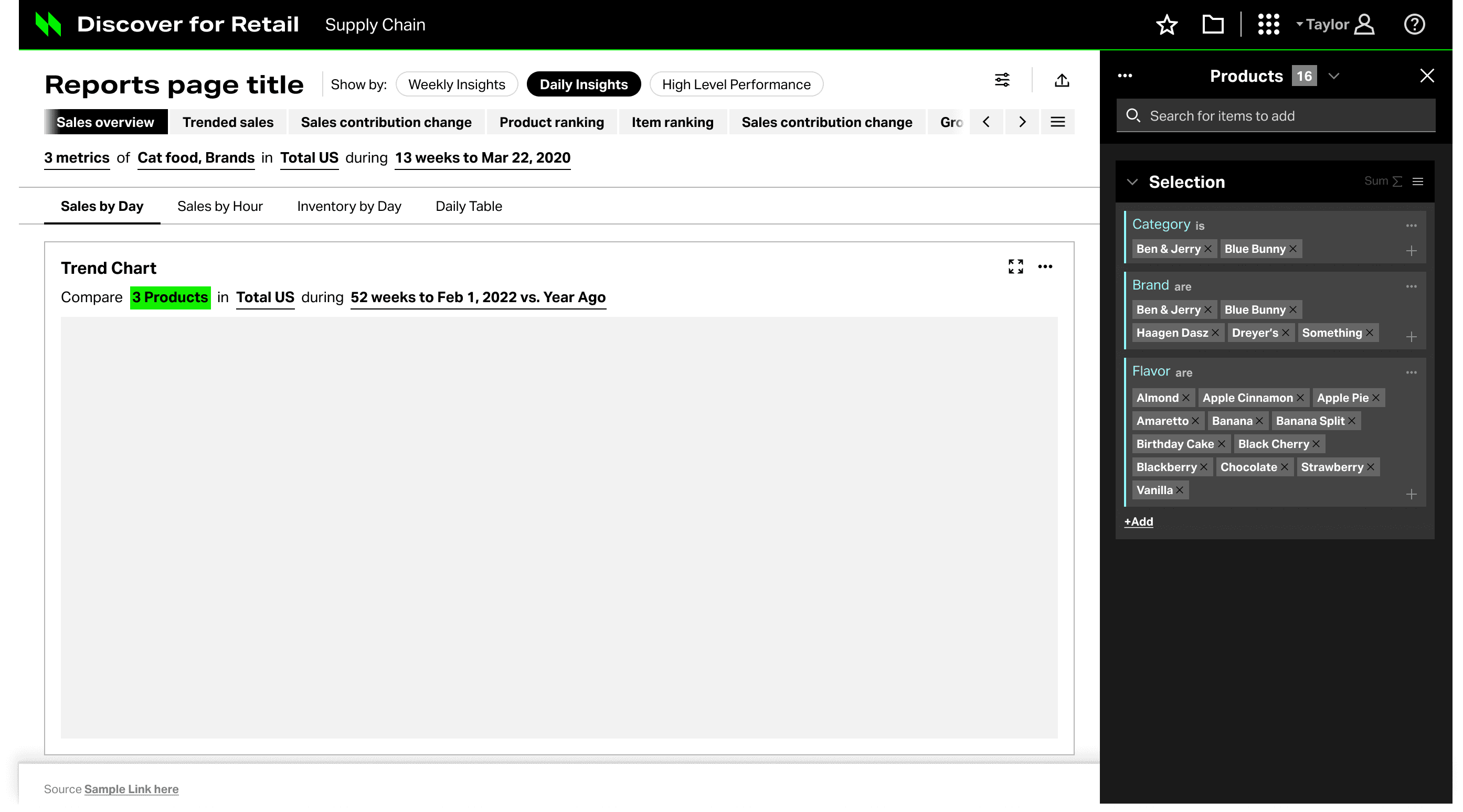
Task: Collapse the Selection section chevron
Action: click(1132, 181)
